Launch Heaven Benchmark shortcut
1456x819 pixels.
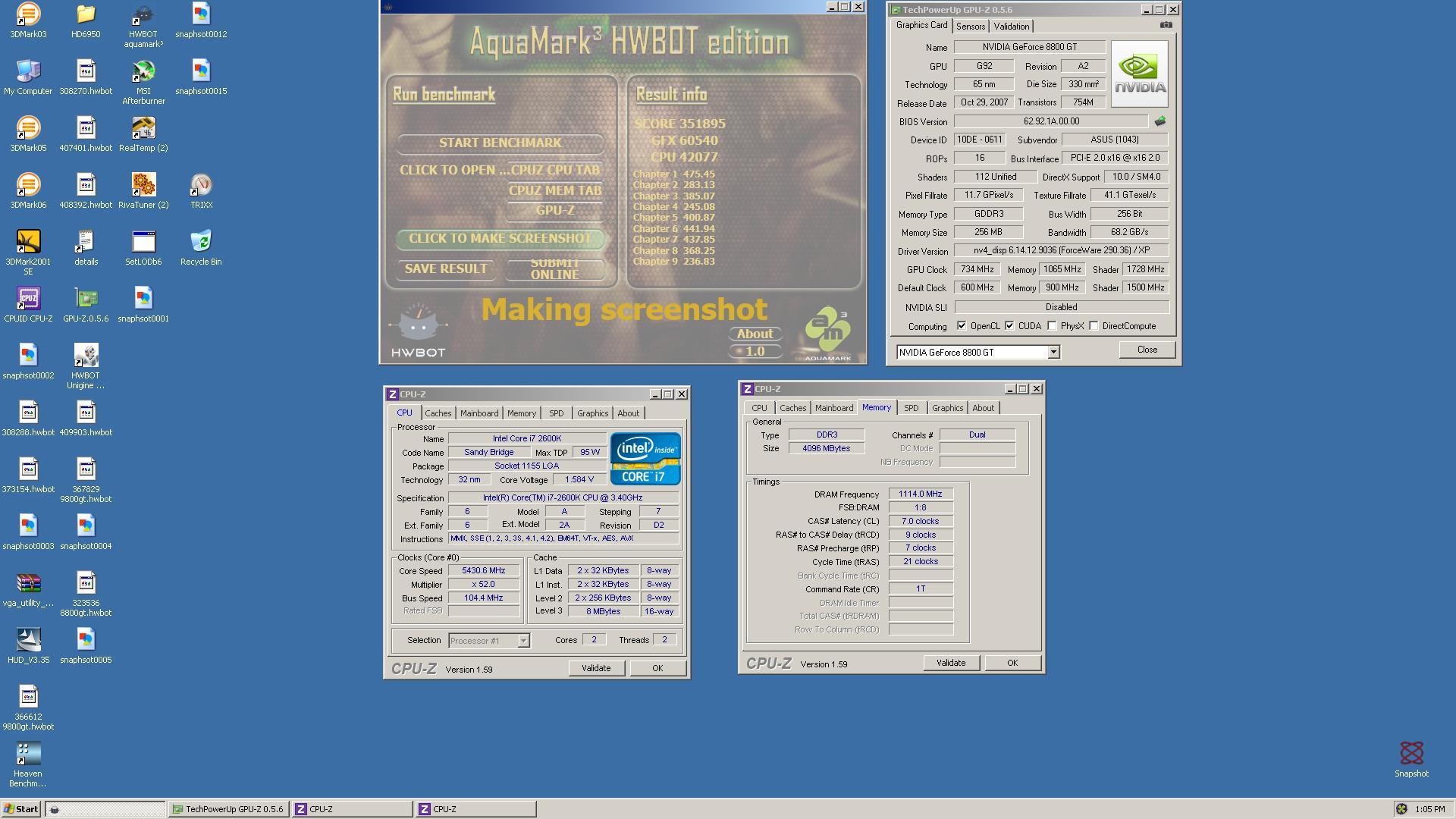(28, 764)
